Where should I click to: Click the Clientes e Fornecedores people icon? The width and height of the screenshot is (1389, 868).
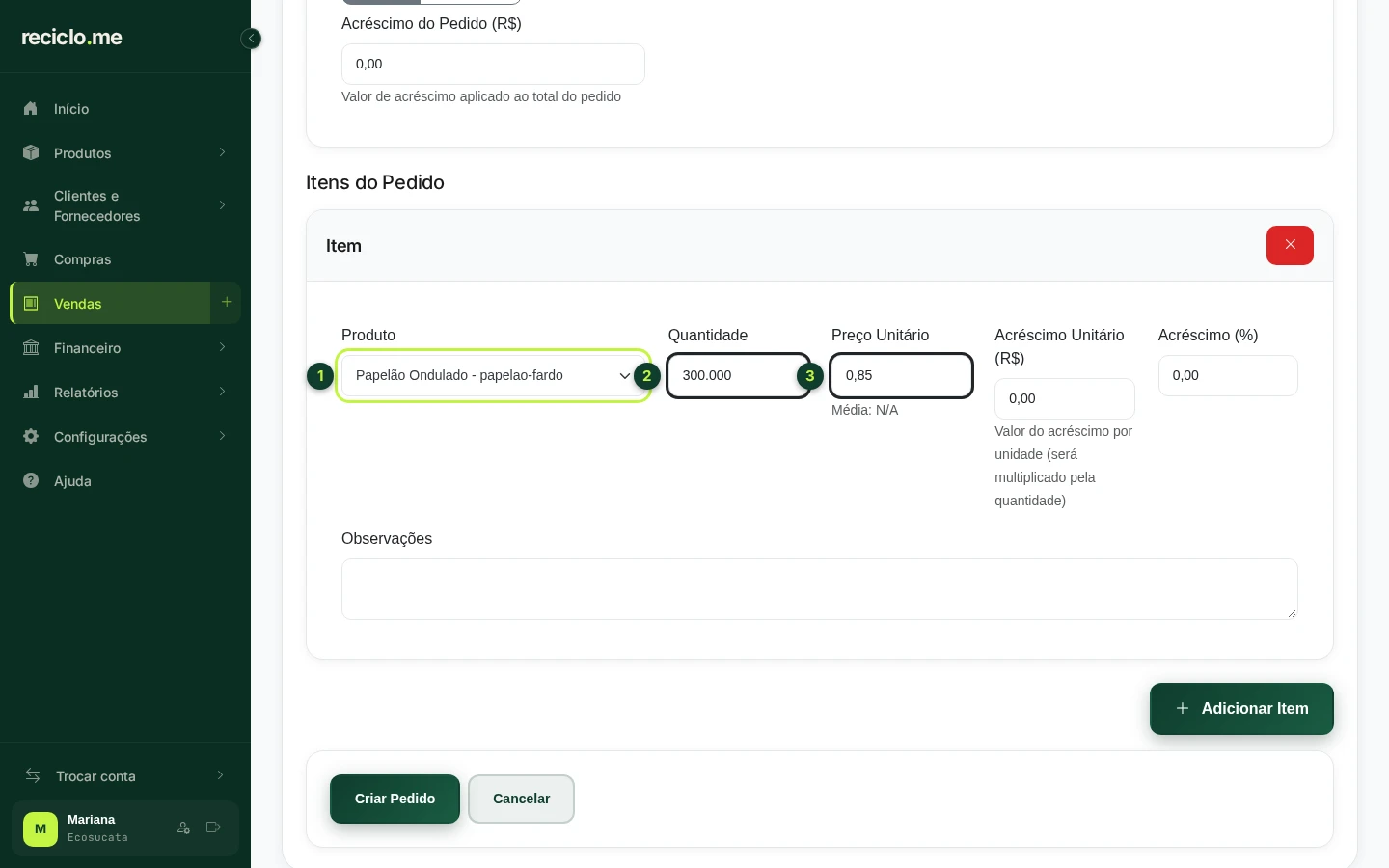click(x=31, y=205)
